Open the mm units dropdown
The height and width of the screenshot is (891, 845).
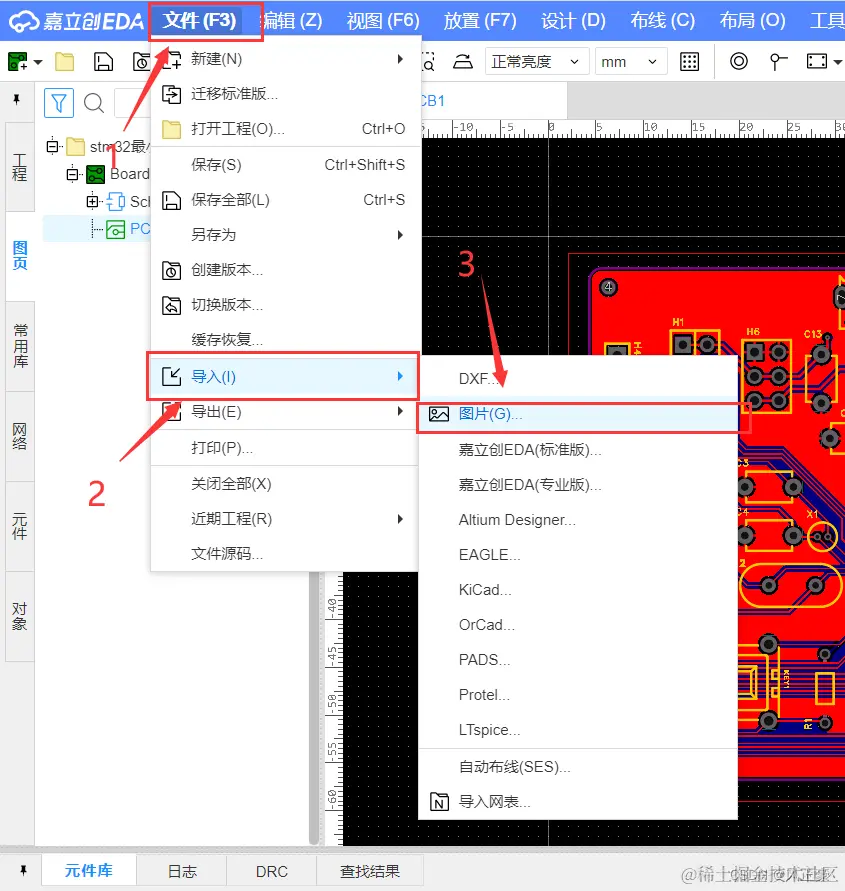tap(631, 61)
